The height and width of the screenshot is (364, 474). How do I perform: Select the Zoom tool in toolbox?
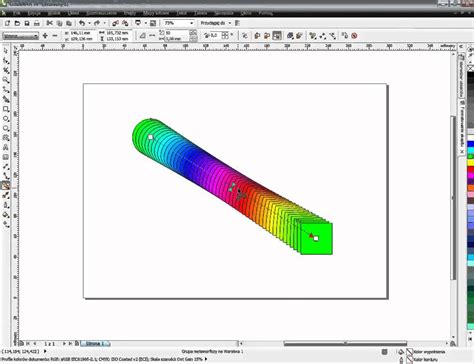(x=6, y=80)
